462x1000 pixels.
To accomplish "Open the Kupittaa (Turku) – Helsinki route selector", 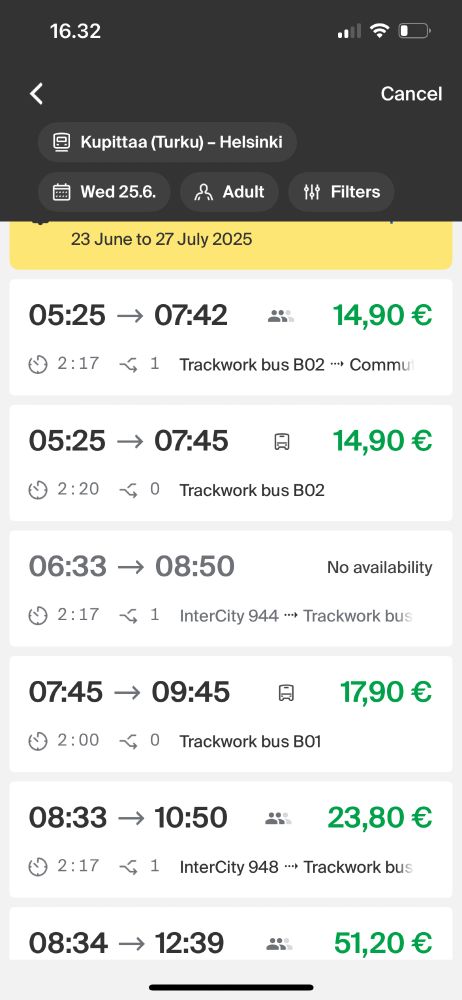I will (x=167, y=142).
